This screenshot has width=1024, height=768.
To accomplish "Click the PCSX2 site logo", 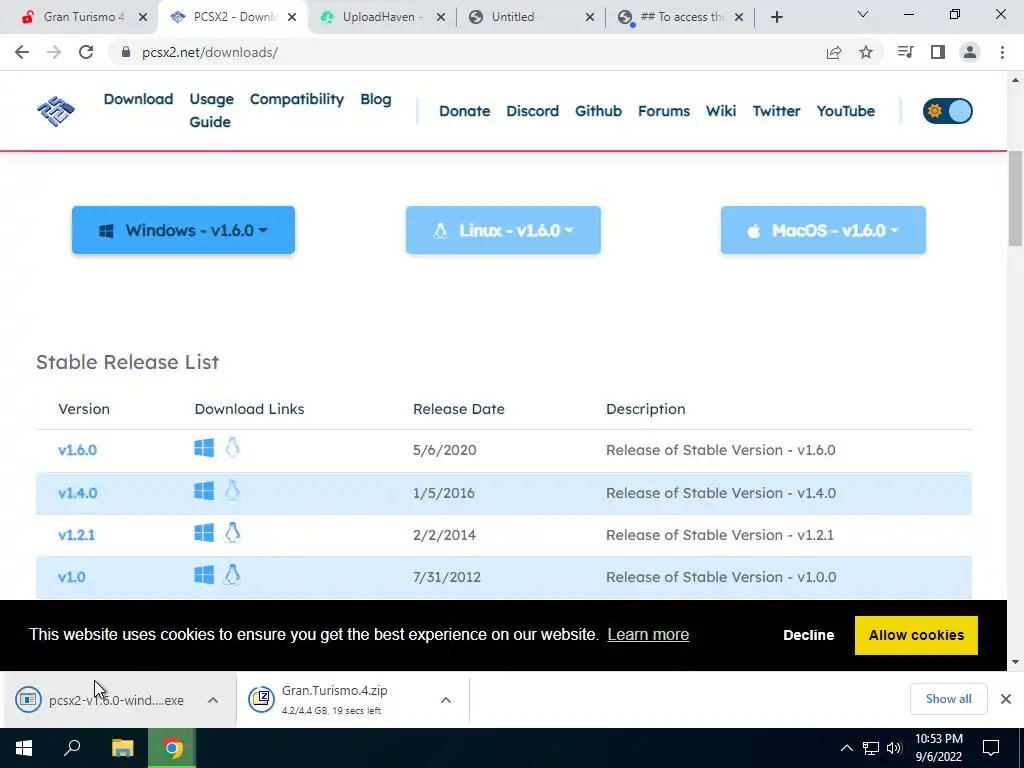I will [56, 111].
